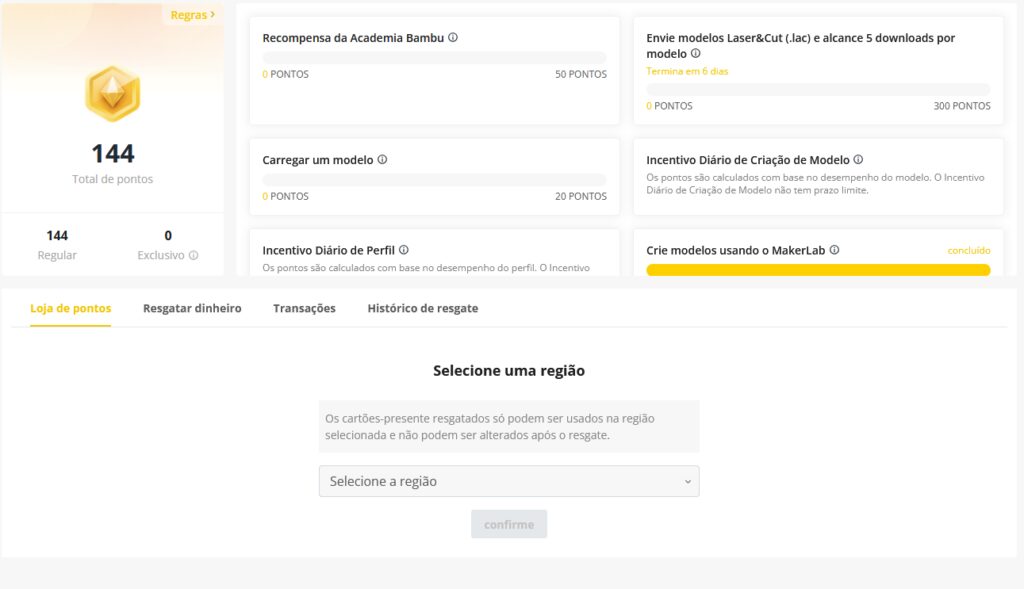
Task: Click Incentivo Diário de Perfil title
Action: (328, 250)
